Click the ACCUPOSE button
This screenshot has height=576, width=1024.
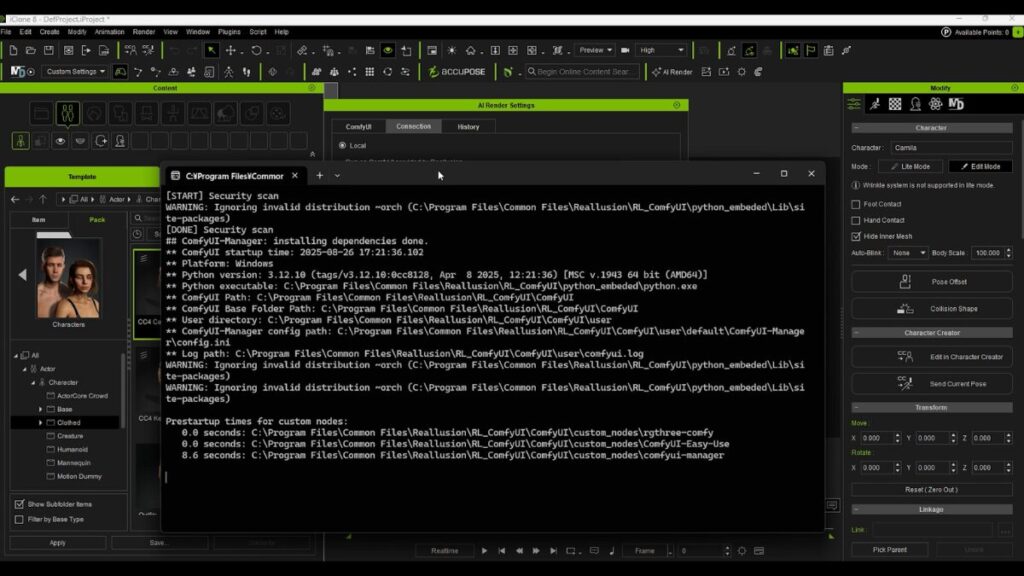click(457, 72)
